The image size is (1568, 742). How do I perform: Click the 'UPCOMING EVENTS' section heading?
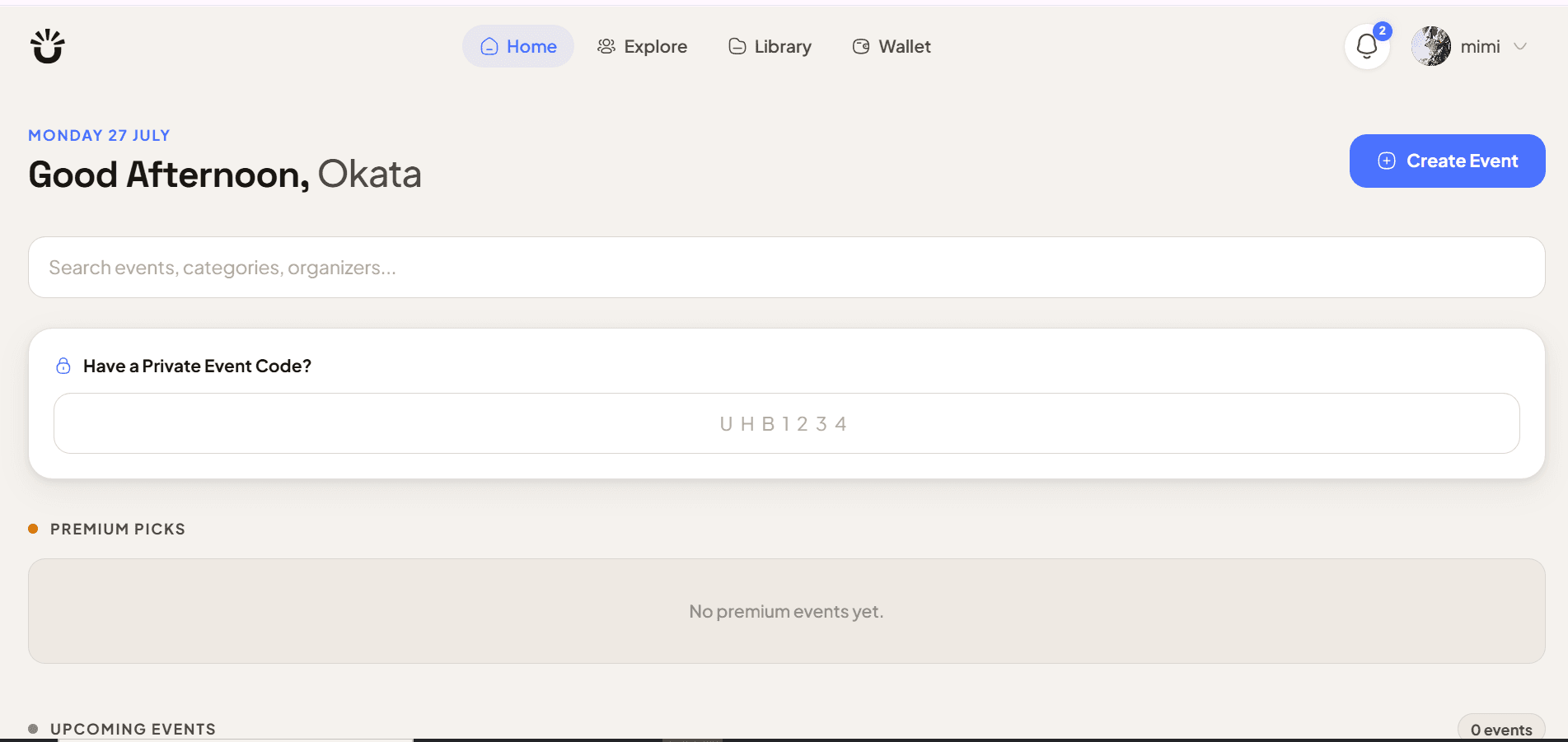coord(133,729)
